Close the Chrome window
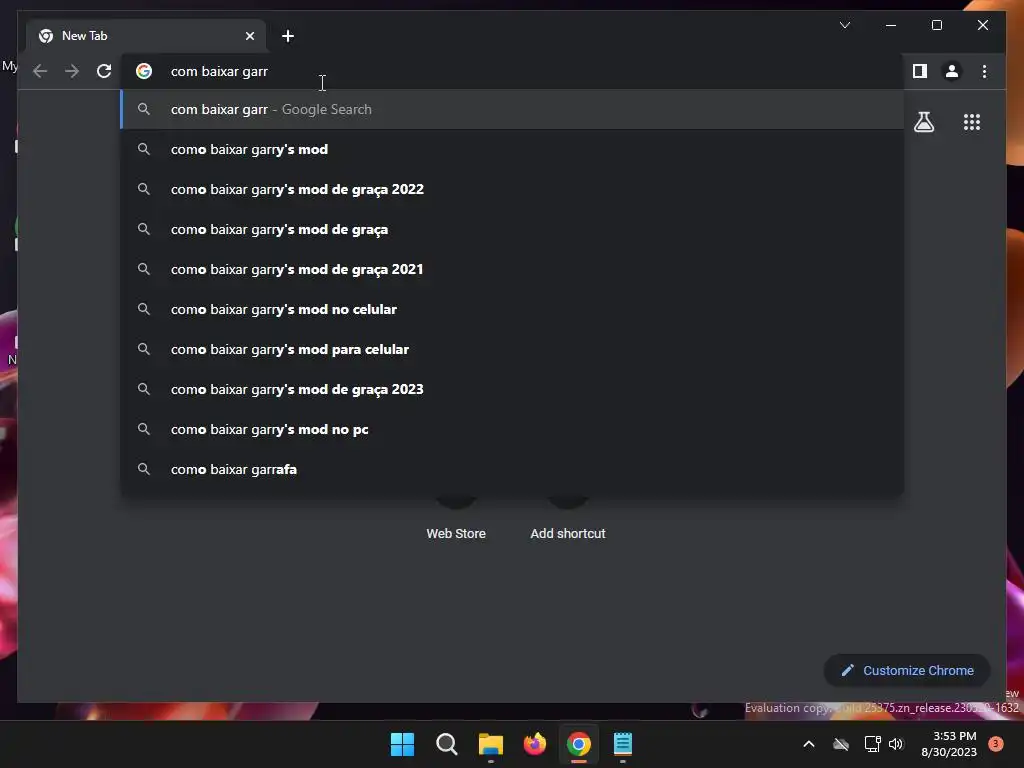 (x=983, y=25)
